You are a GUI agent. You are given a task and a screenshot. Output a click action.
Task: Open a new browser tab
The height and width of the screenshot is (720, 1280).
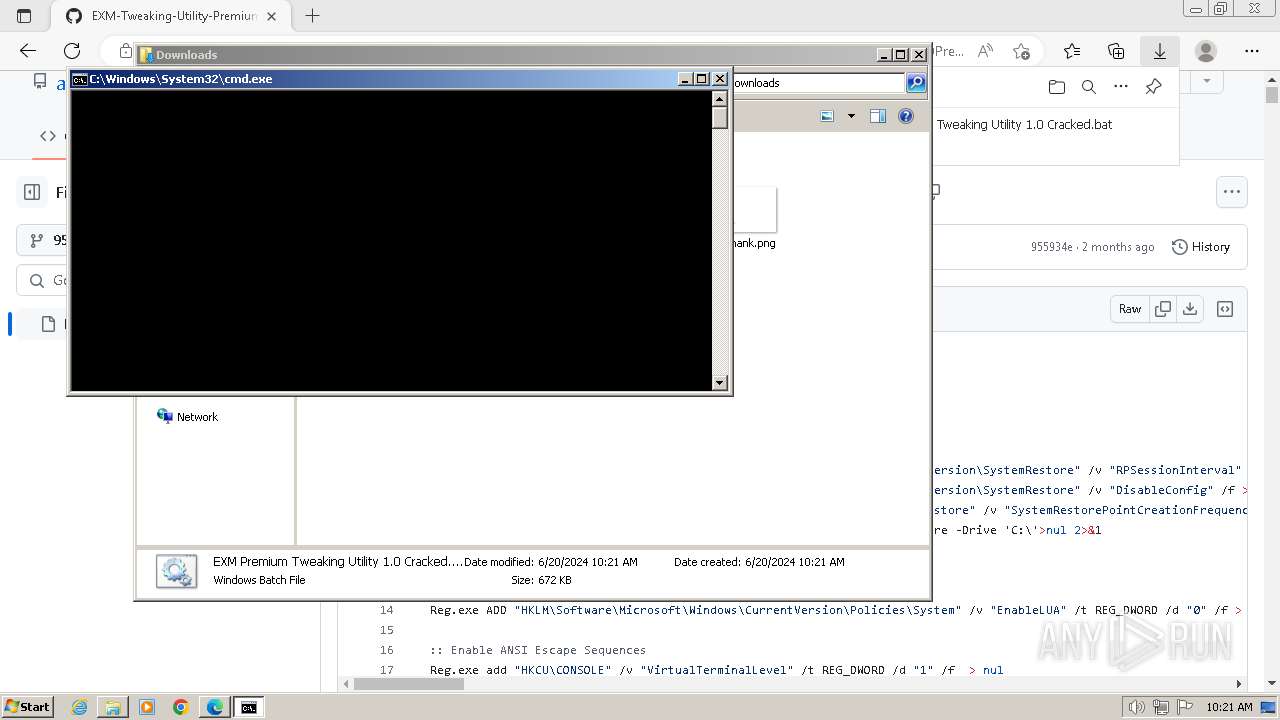[312, 16]
